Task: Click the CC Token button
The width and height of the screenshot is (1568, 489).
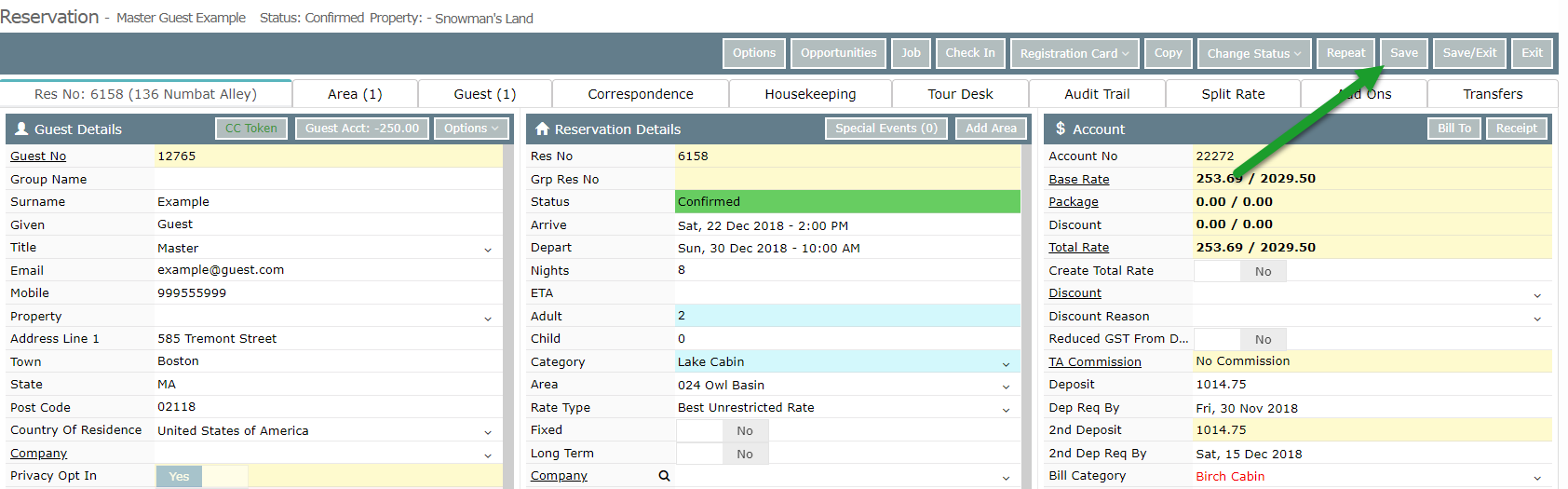Action: pyautogui.click(x=251, y=129)
